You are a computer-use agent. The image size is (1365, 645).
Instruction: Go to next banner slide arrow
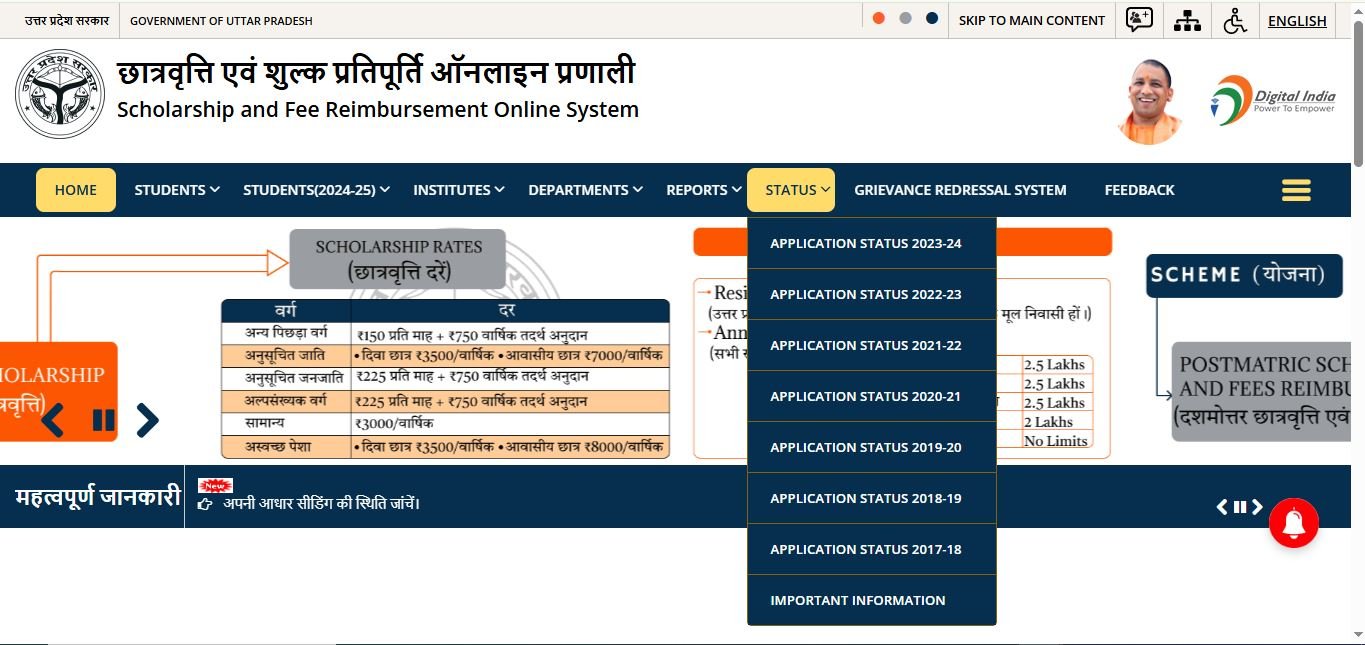[147, 420]
